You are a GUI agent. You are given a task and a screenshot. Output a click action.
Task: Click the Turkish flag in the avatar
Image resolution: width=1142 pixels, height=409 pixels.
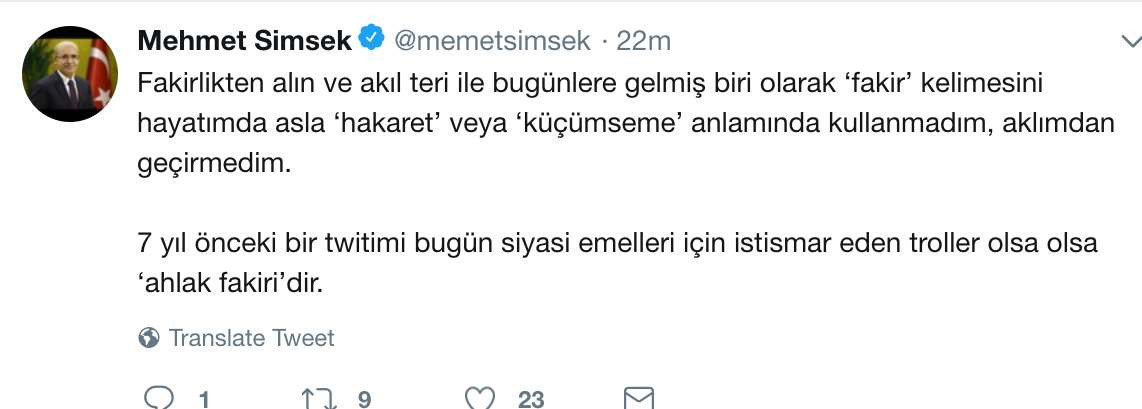pos(101,74)
